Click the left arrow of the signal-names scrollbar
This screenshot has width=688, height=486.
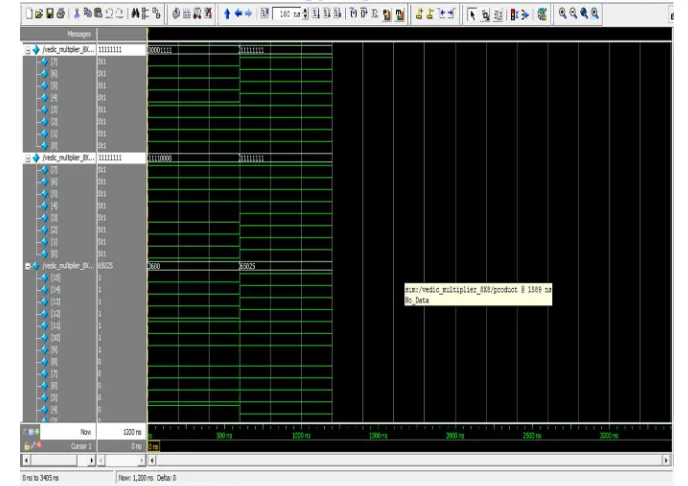pos(26,461)
